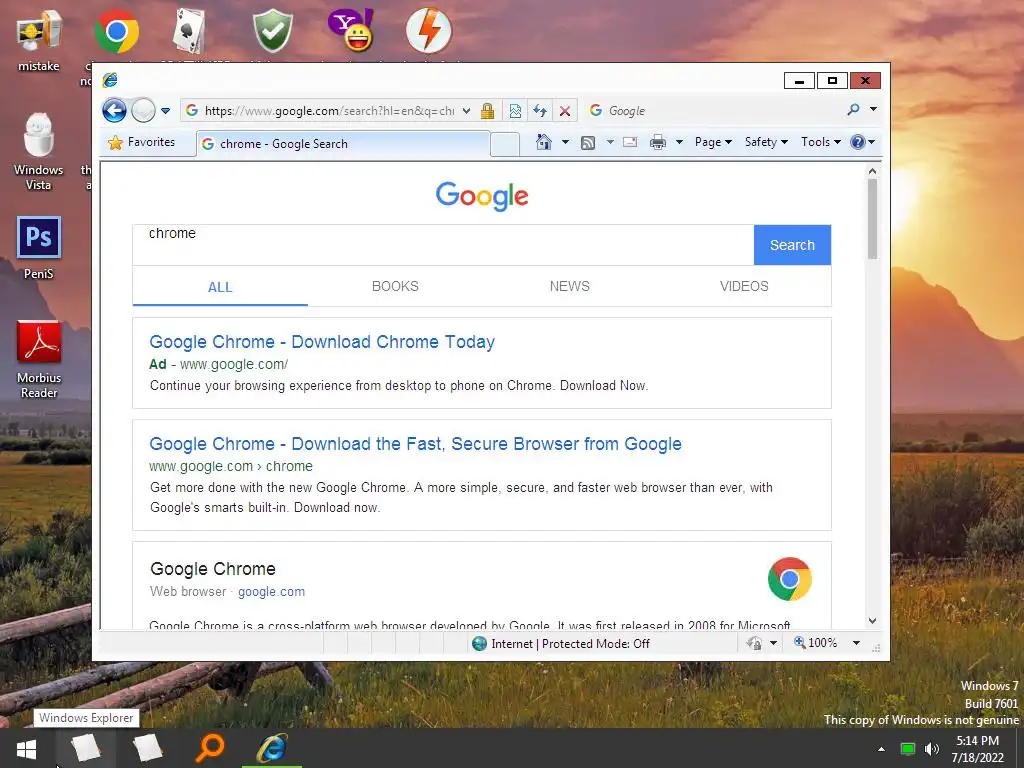This screenshot has height=768, width=1024.
Task: Open 'Google Chrome - Download Chrome Today' ad link
Action: [322, 342]
